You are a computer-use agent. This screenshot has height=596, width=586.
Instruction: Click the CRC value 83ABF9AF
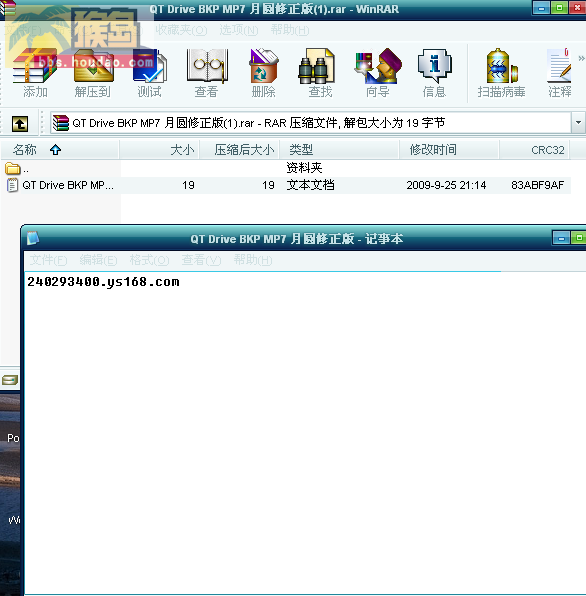tap(537, 185)
